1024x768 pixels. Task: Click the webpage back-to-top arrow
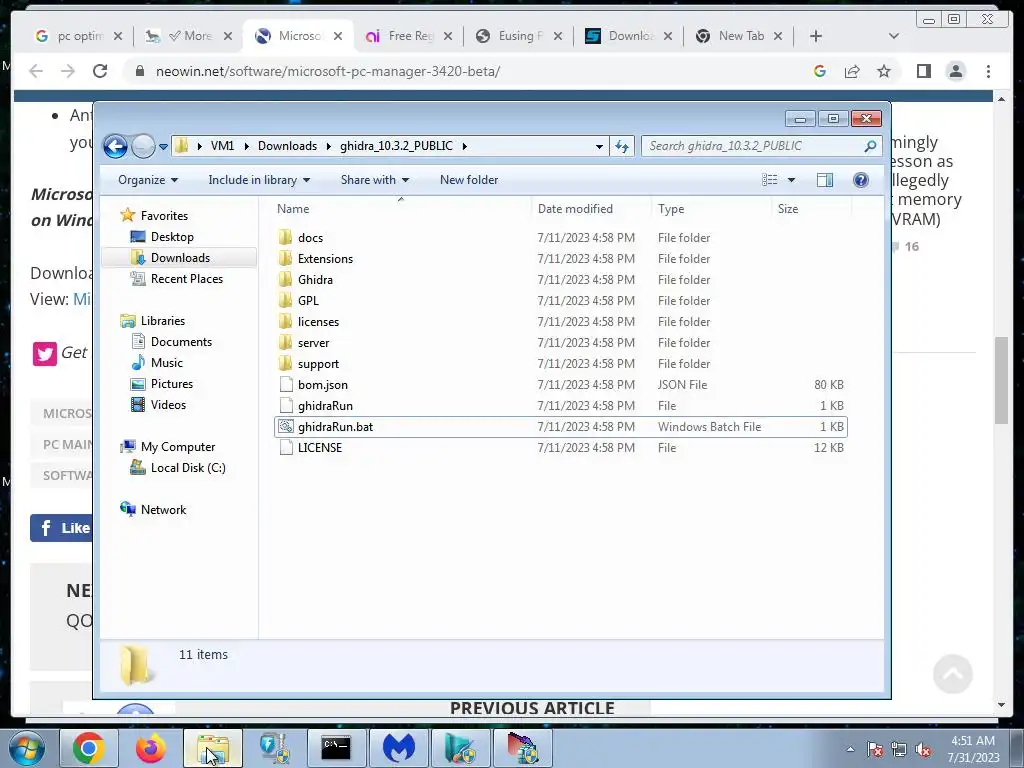pyautogui.click(x=953, y=674)
